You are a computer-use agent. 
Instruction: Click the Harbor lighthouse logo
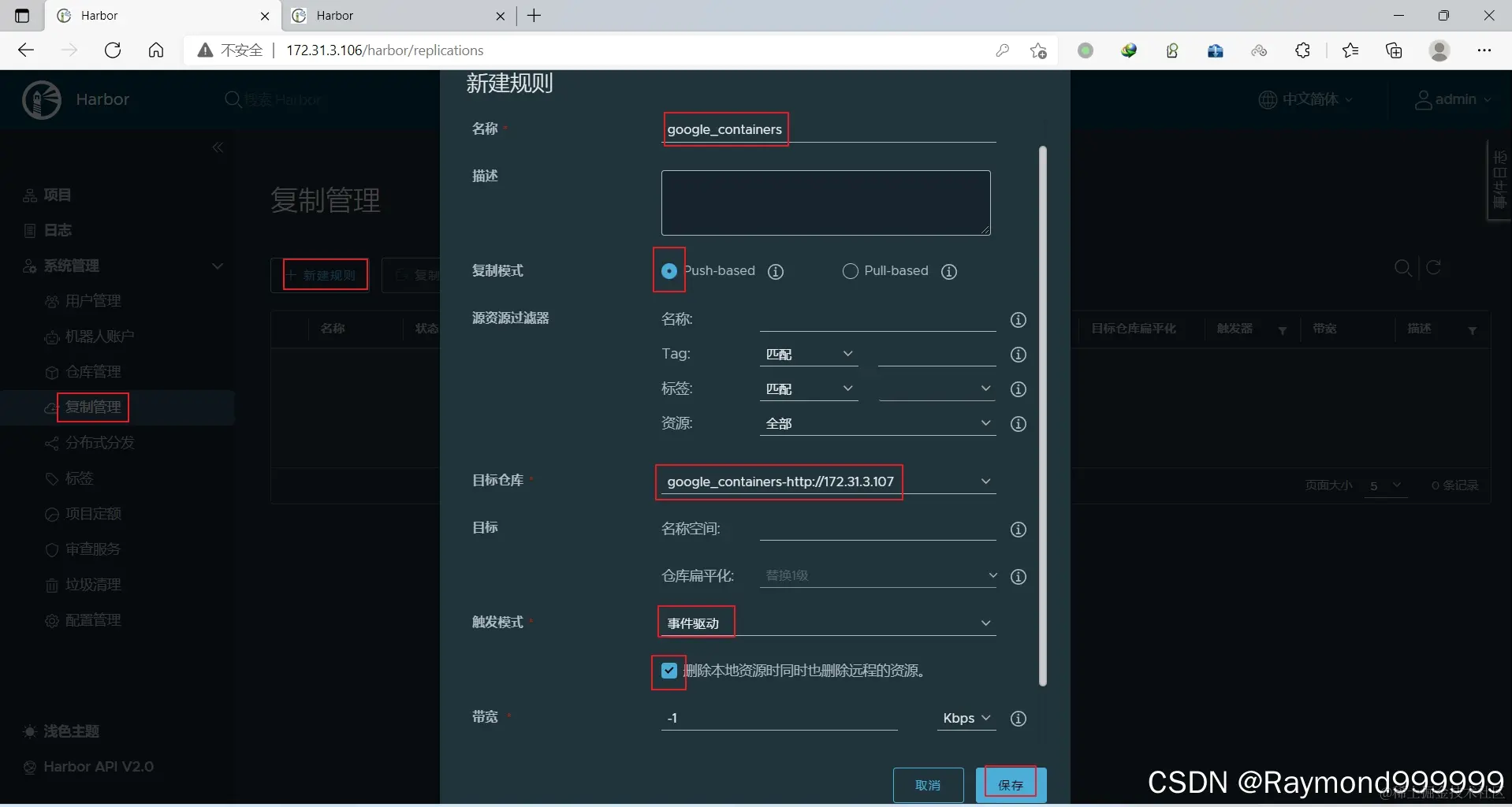[x=41, y=99]
